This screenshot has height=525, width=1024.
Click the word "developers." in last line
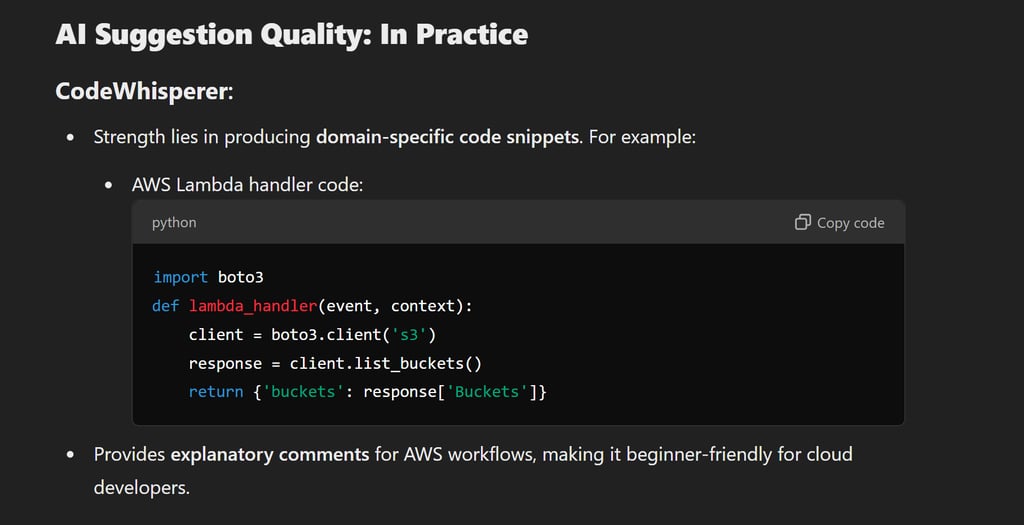click(x=142, y=488)
